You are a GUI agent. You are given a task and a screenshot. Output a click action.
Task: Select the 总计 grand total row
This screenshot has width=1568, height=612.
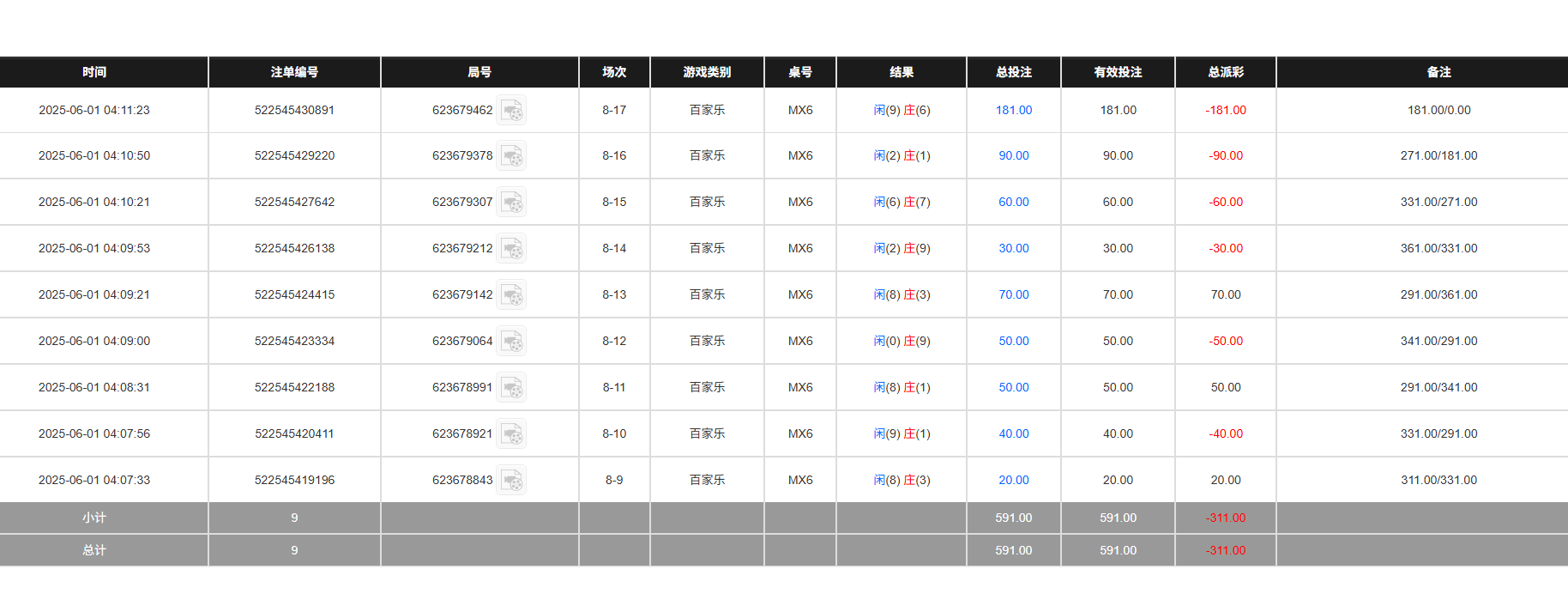pyautogui.click(x=95, y=550)
